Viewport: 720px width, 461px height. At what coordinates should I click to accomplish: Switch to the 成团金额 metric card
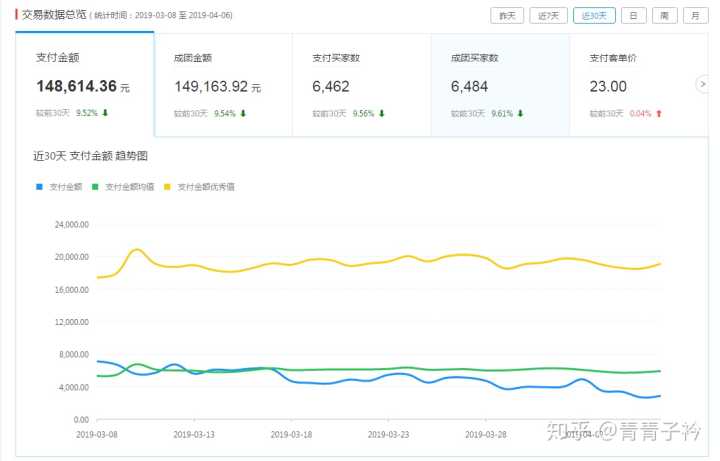coord(223,84)
